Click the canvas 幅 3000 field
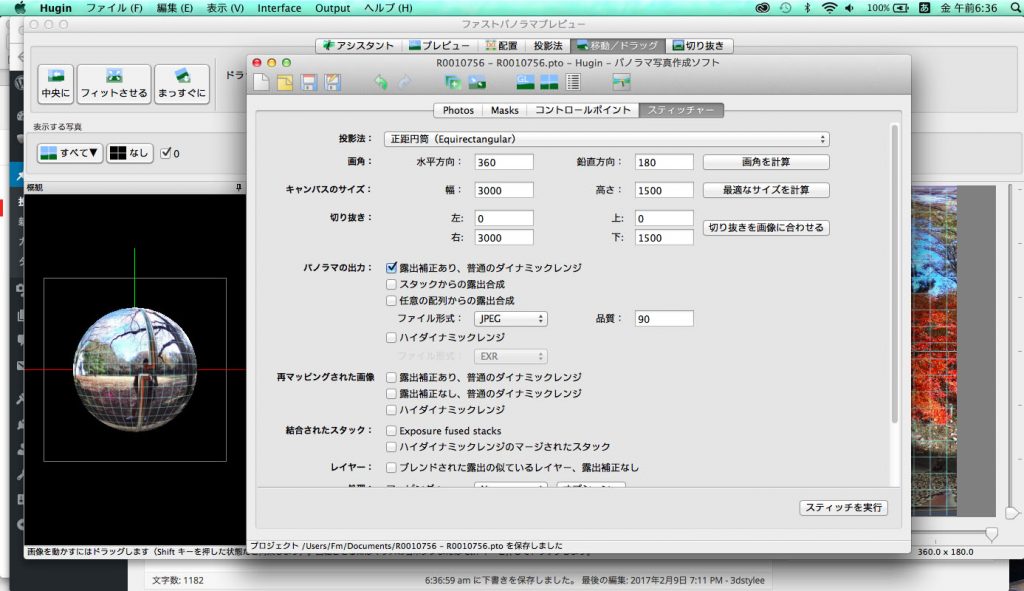 coord(504,190)
